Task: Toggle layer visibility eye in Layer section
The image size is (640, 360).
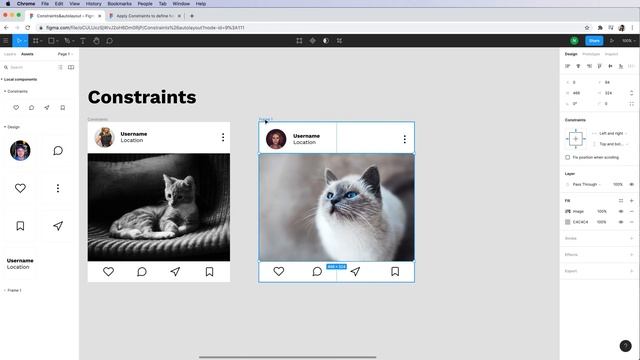Action: click(x=631, y=184)
